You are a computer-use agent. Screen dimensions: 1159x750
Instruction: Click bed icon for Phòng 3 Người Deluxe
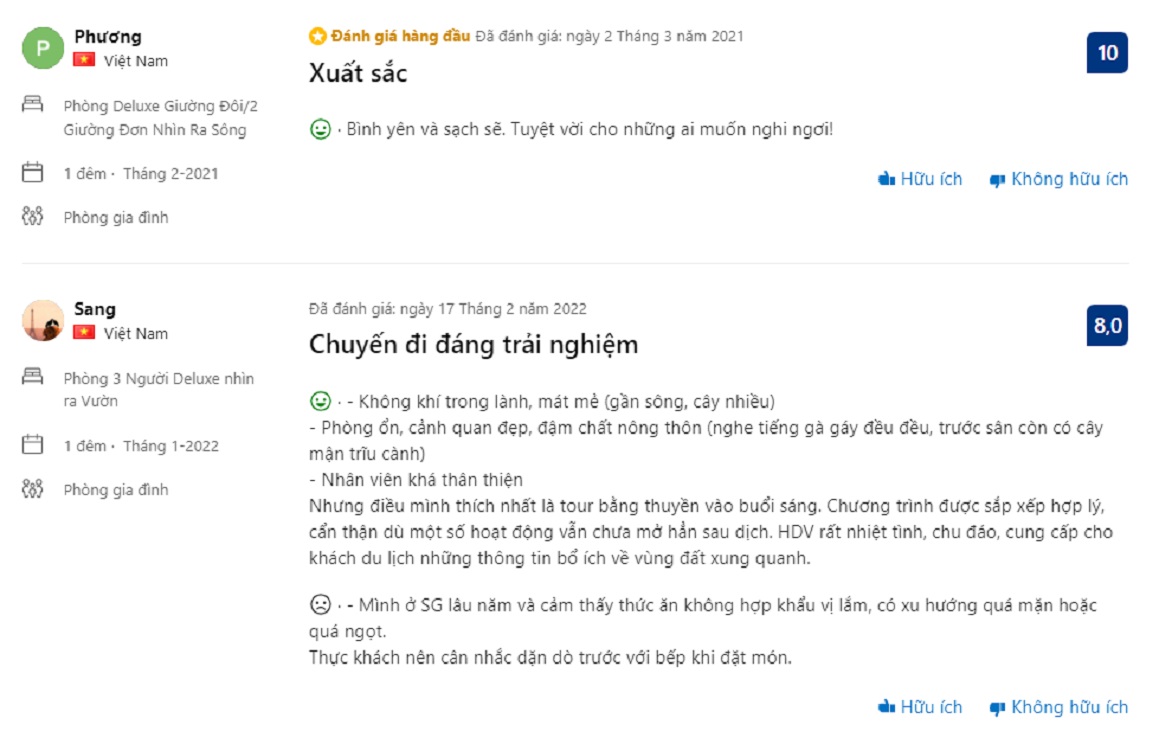tap(33, 377)
